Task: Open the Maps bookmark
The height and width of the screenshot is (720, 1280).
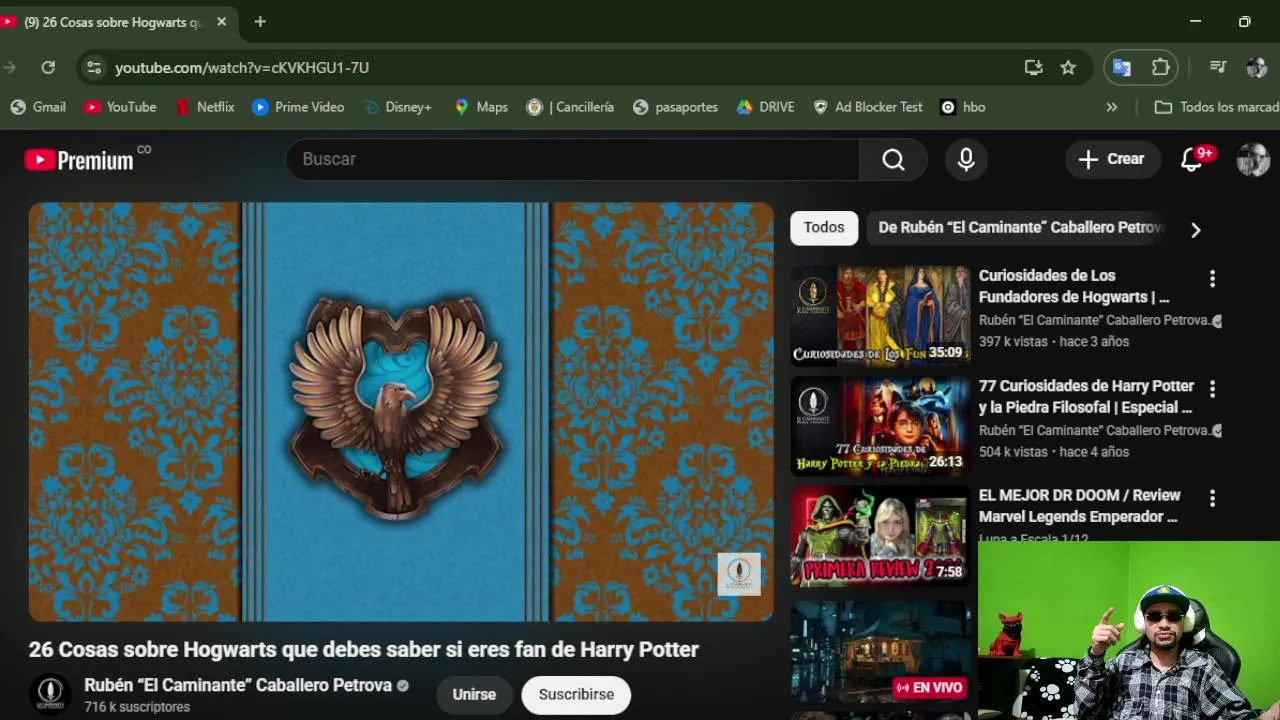Action: pos(481,107)
